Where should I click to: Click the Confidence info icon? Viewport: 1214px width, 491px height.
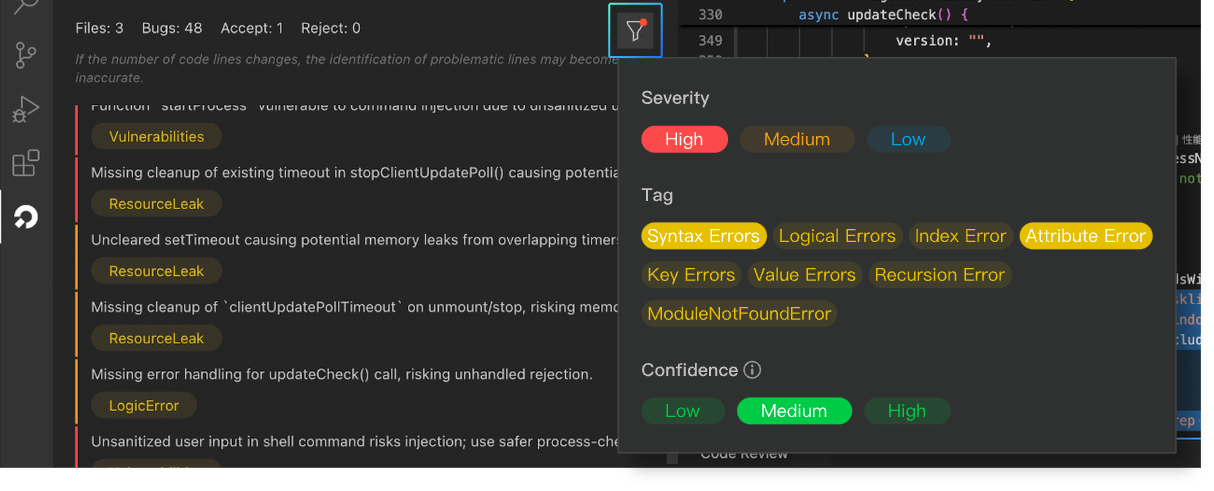(753, 370)
